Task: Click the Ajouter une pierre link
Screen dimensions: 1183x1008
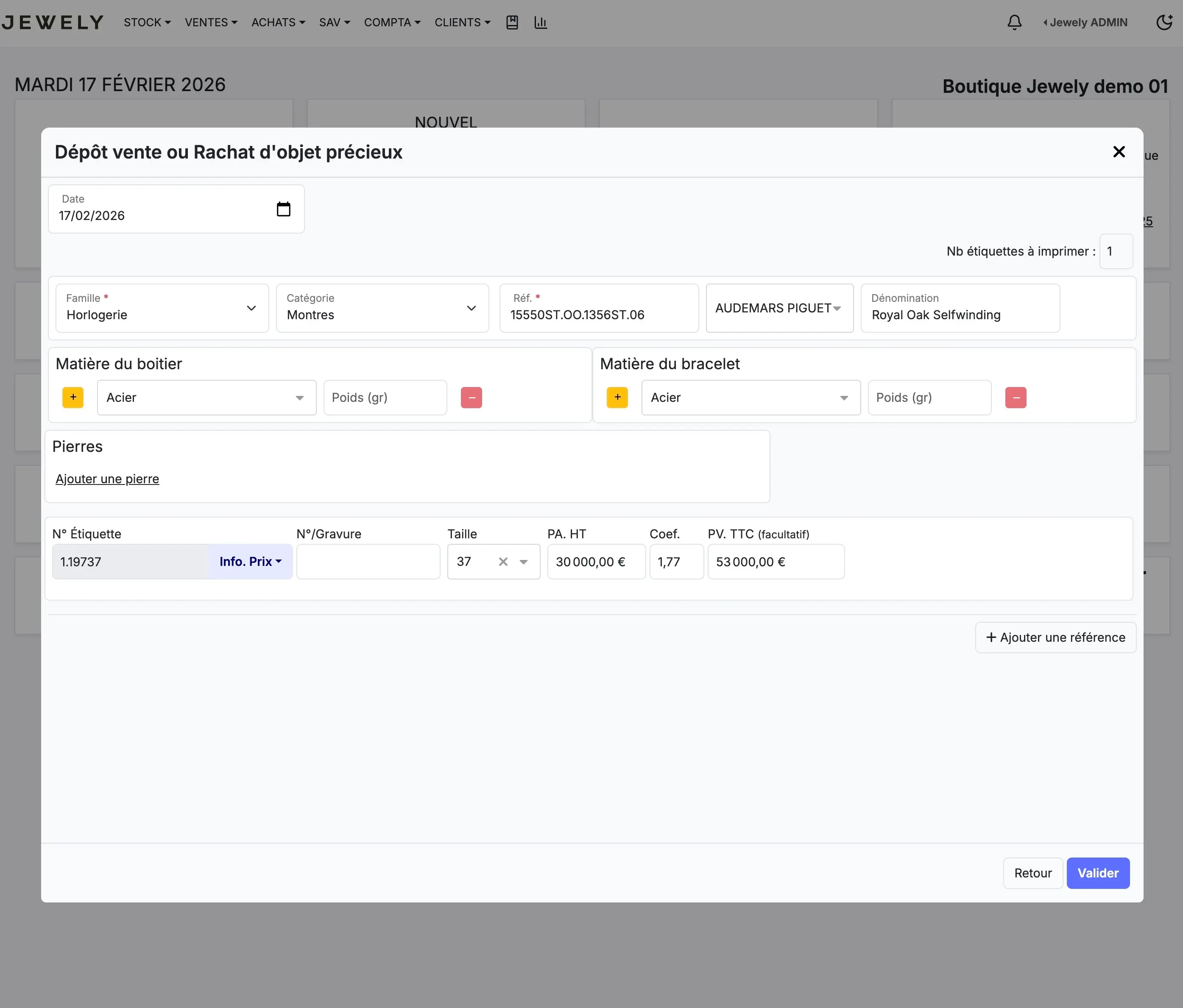Action: [107, 479]
